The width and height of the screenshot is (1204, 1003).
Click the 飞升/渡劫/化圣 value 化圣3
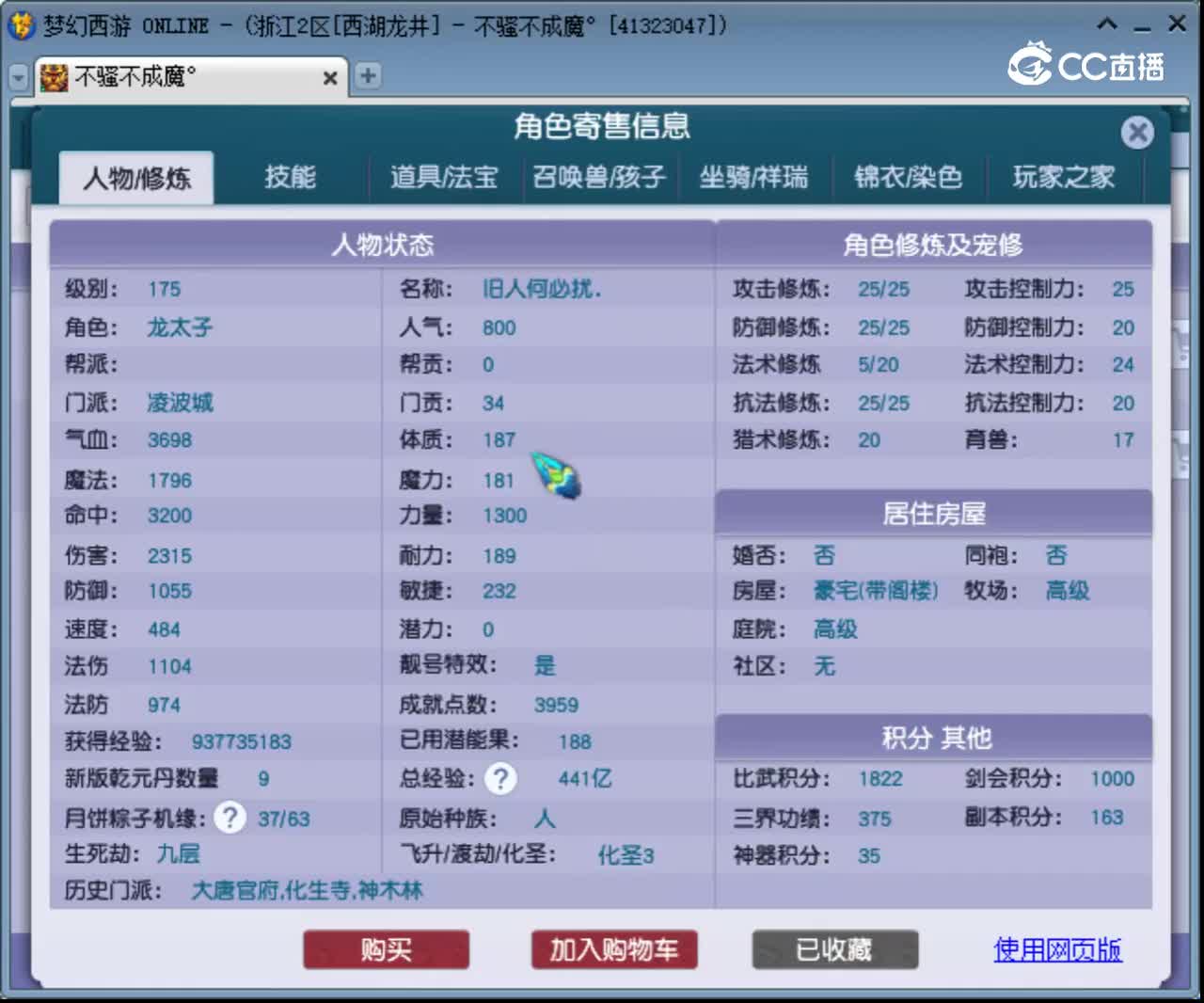tap(626, 855)
